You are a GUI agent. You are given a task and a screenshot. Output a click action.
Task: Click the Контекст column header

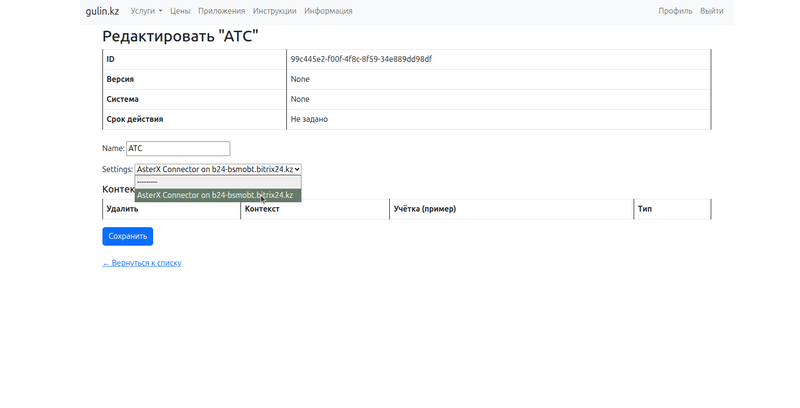point(262,209)
